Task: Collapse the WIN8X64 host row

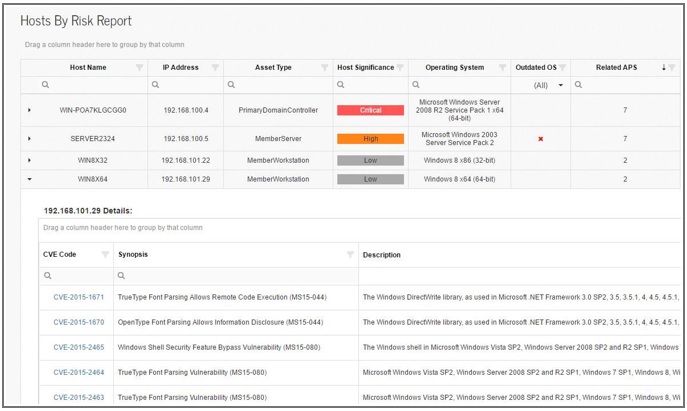Action: (x=29, y=179)
